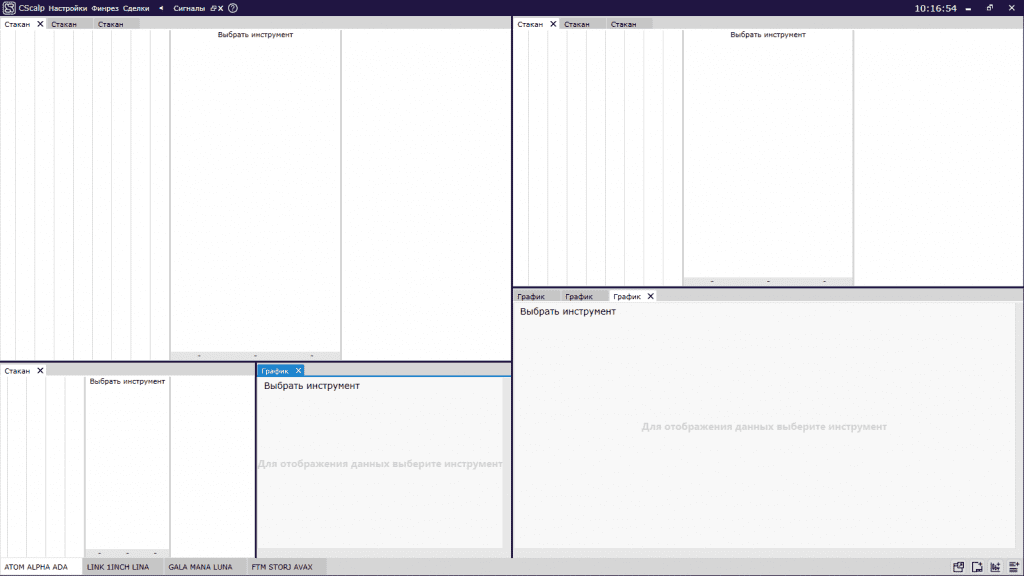Close the active График tab in bottom-left panel
This screenshot has height=576, width=1024.
click(x=298, y=371)
